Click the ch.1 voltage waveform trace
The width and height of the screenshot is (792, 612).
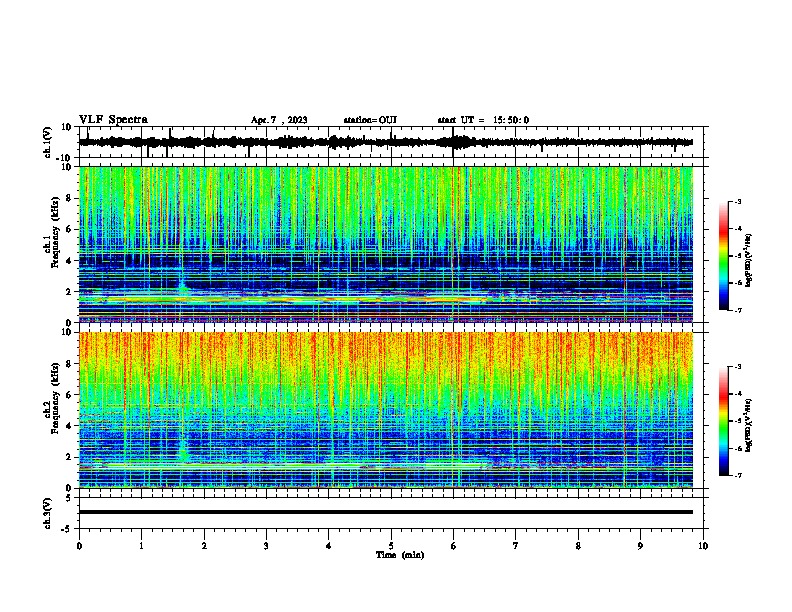pyautogui.click(x=385, y=142)
